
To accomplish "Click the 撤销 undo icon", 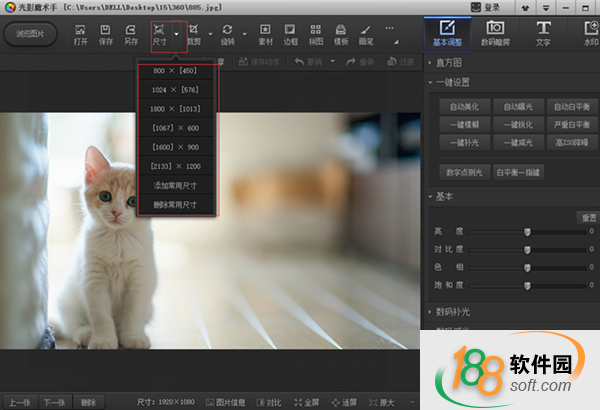I will click(308, 62).
